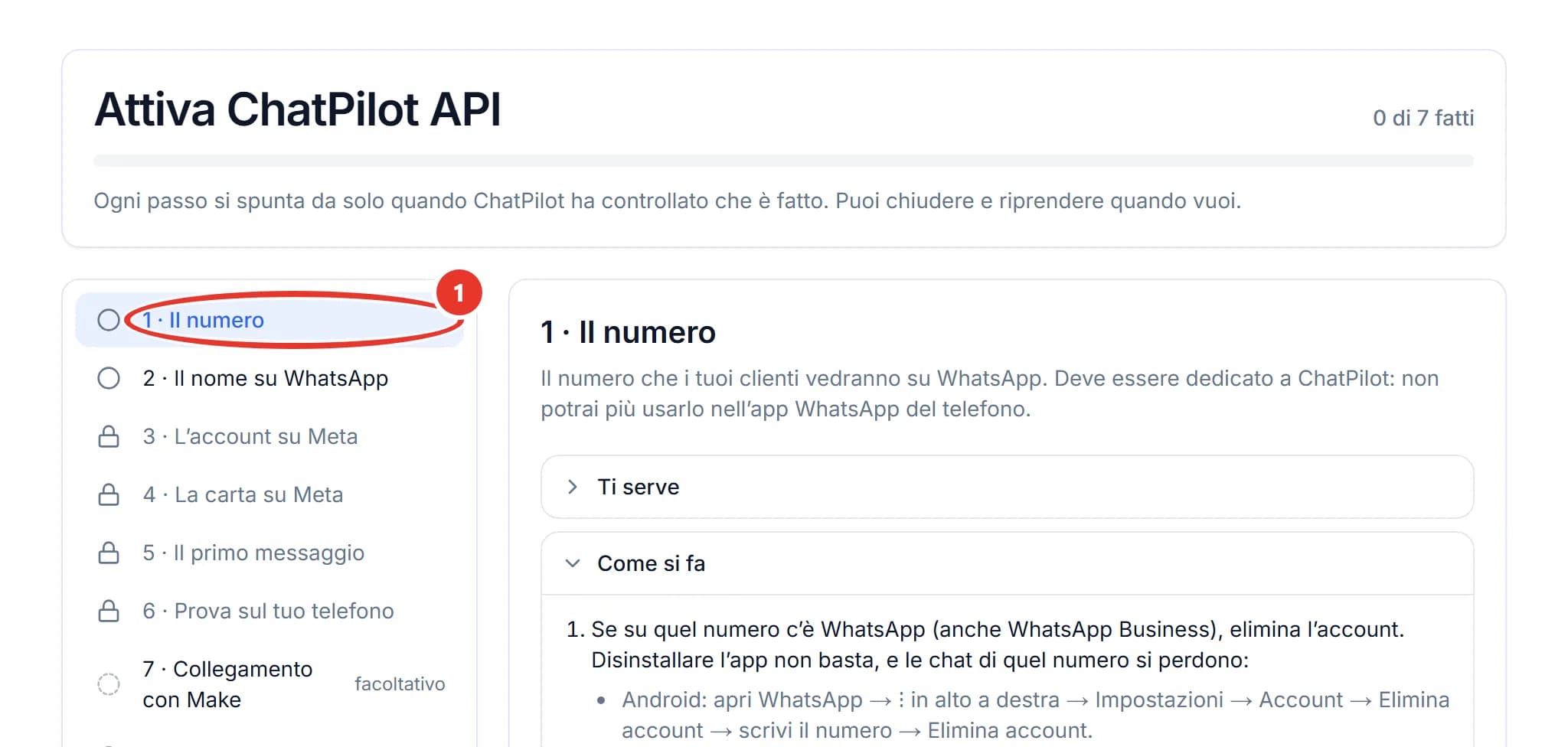Open step '5 · Il primo messaggio'
The image size is (1568, 747).
click(269, 553)
